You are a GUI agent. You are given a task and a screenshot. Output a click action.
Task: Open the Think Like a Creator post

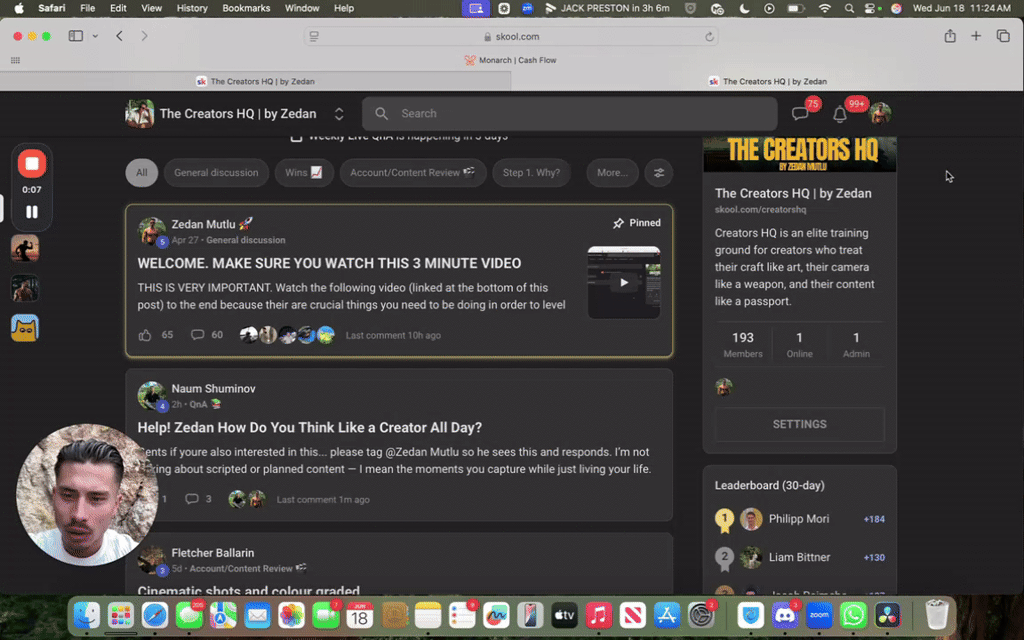[310, 428]
